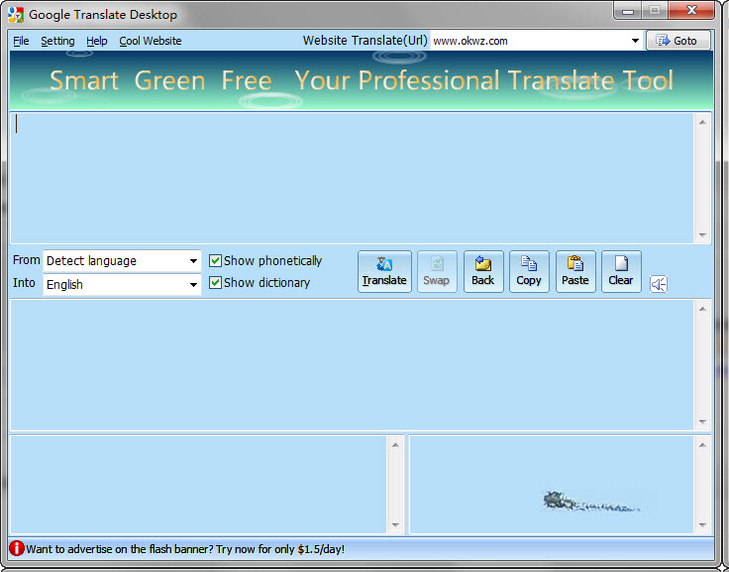Click the translation output text area
729x572 pixels.
coord(352,365)
